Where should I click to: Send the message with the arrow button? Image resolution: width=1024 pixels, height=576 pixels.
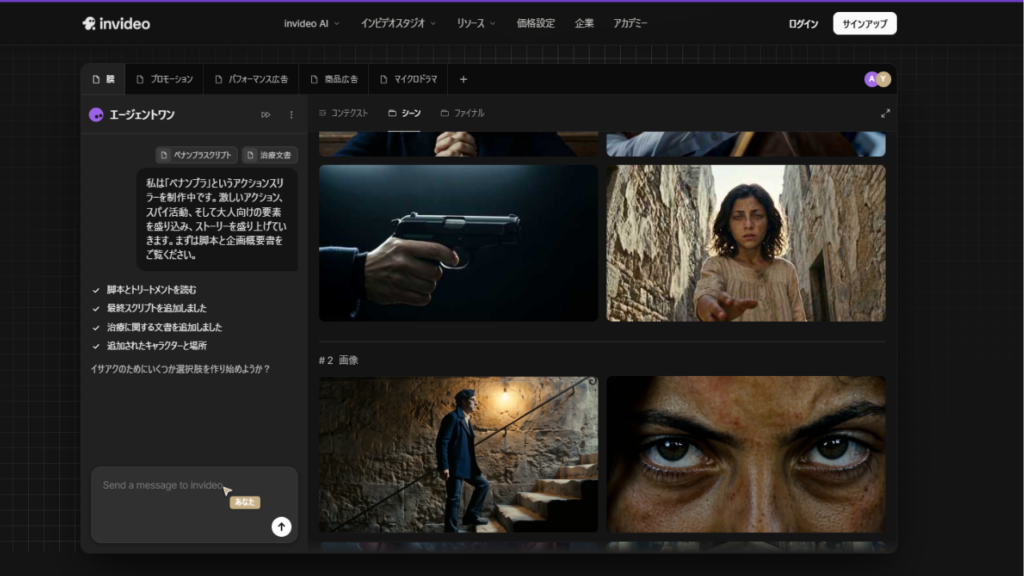coord(281,526)
